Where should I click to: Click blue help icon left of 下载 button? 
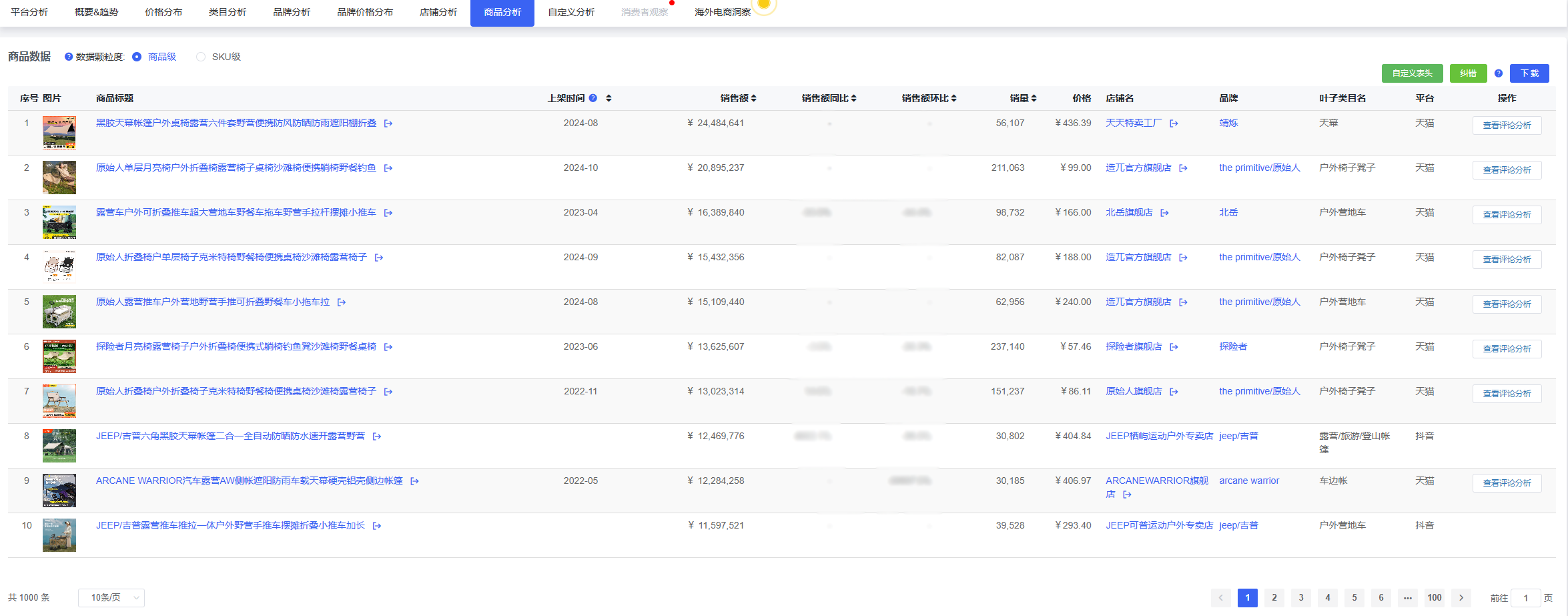coord(1499,73)
